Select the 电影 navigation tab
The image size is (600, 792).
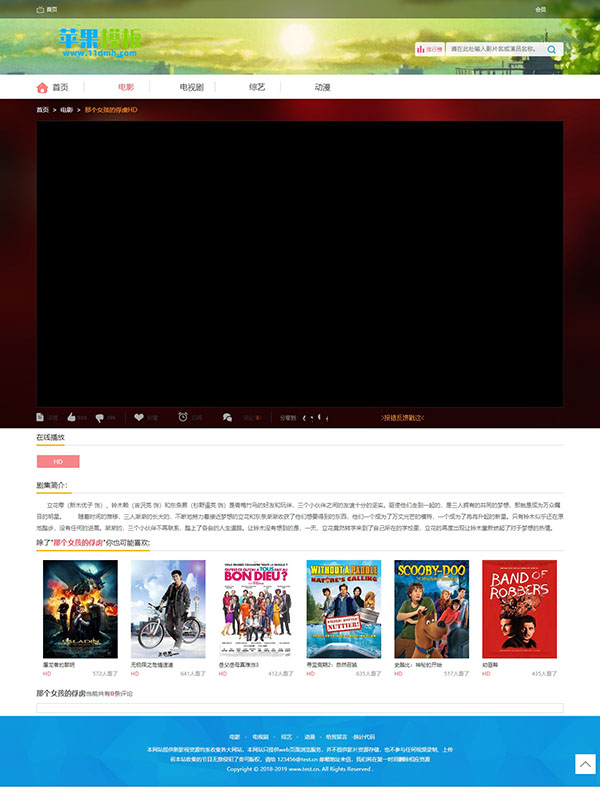point(126,88)
